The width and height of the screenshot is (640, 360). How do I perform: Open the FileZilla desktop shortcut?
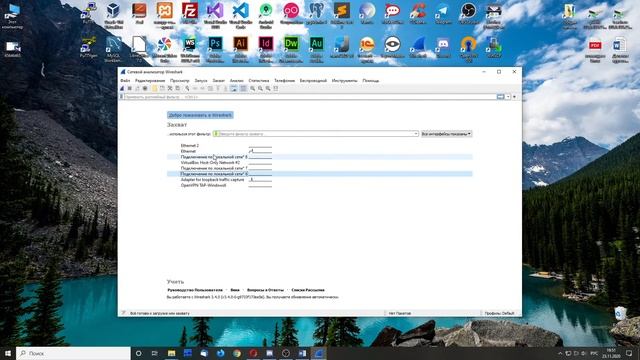click(x=190, y=13)
